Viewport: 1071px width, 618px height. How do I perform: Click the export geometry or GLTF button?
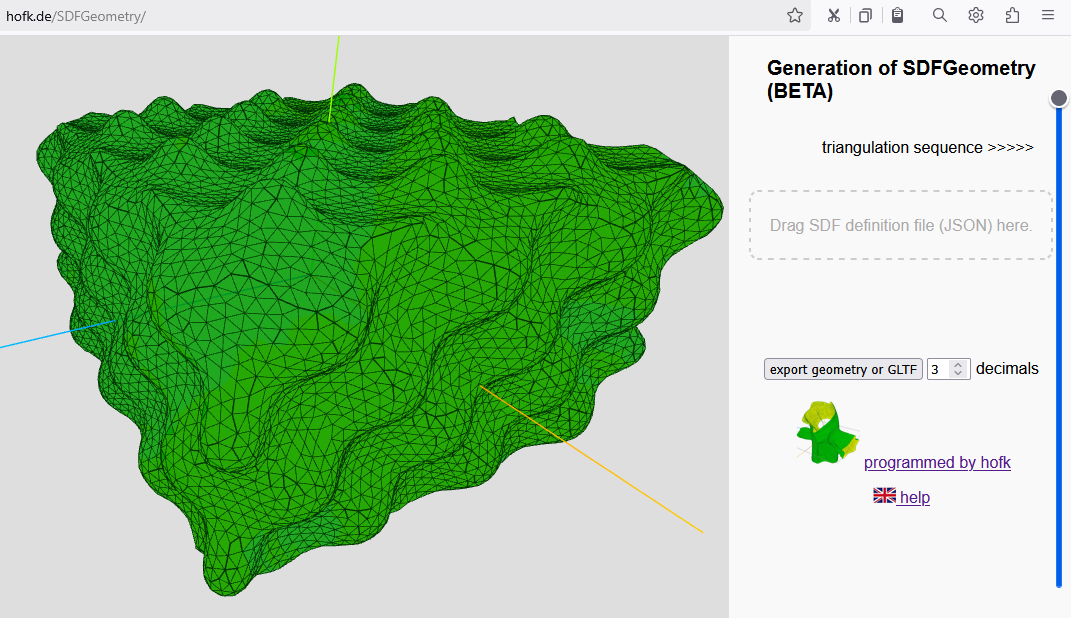(x=843, y=369)
